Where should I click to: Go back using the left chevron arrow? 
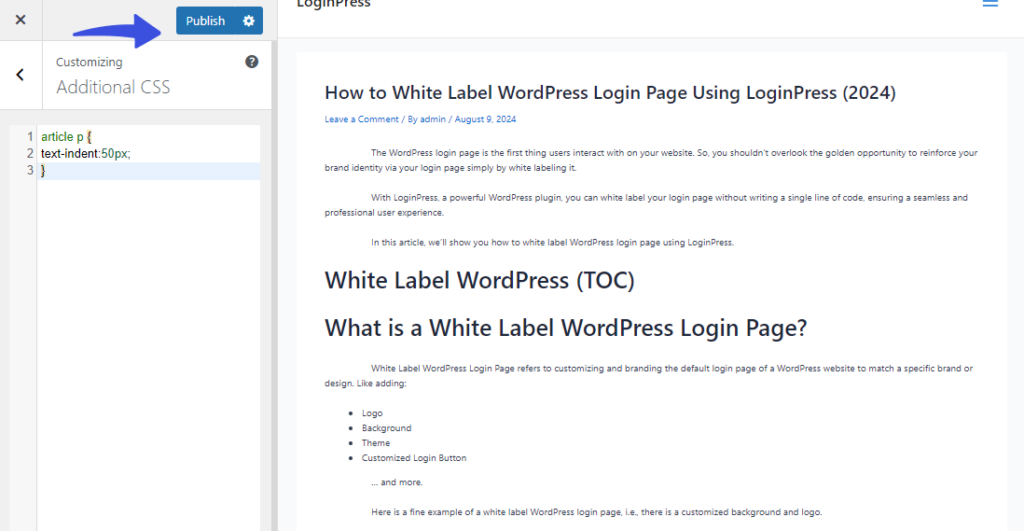[x=20, y=74]
